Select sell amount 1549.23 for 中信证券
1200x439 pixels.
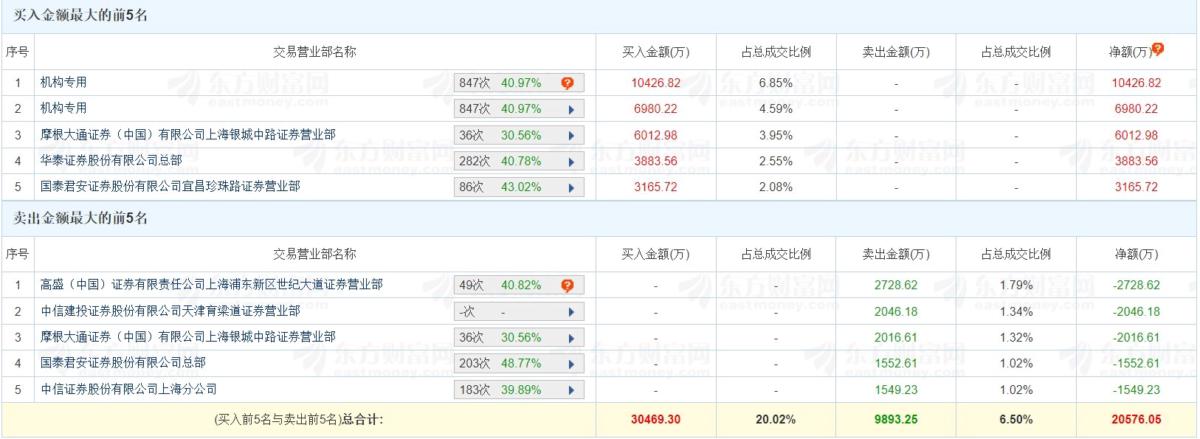pyautogui.click(x=896, y=390)
